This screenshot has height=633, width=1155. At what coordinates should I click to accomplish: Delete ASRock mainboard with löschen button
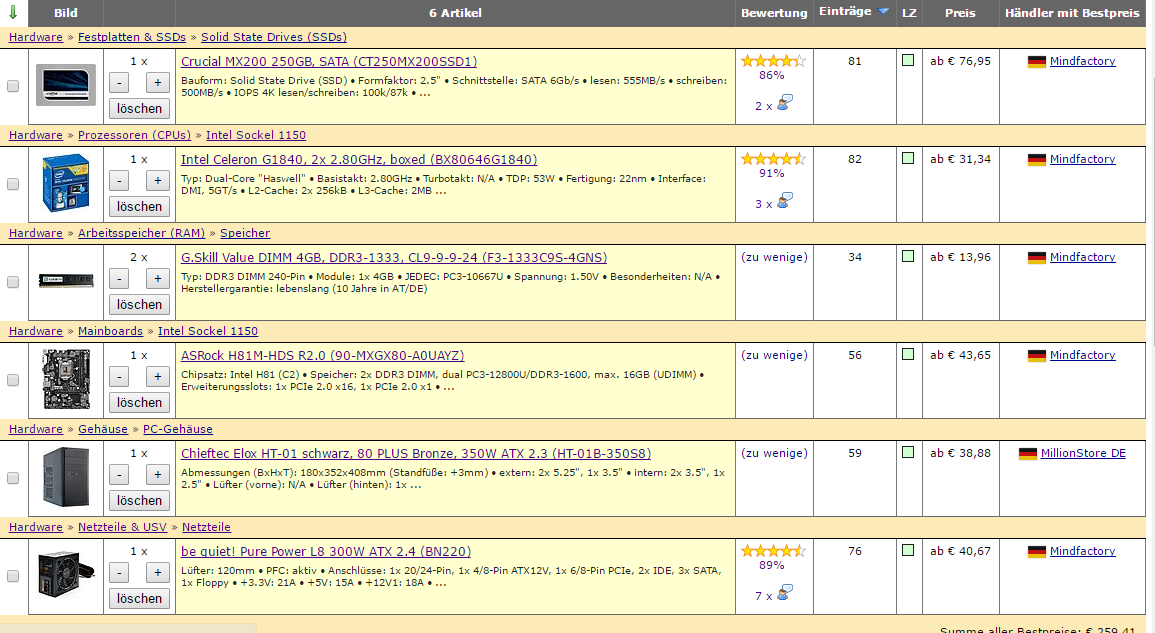click(x=139, y=402)
